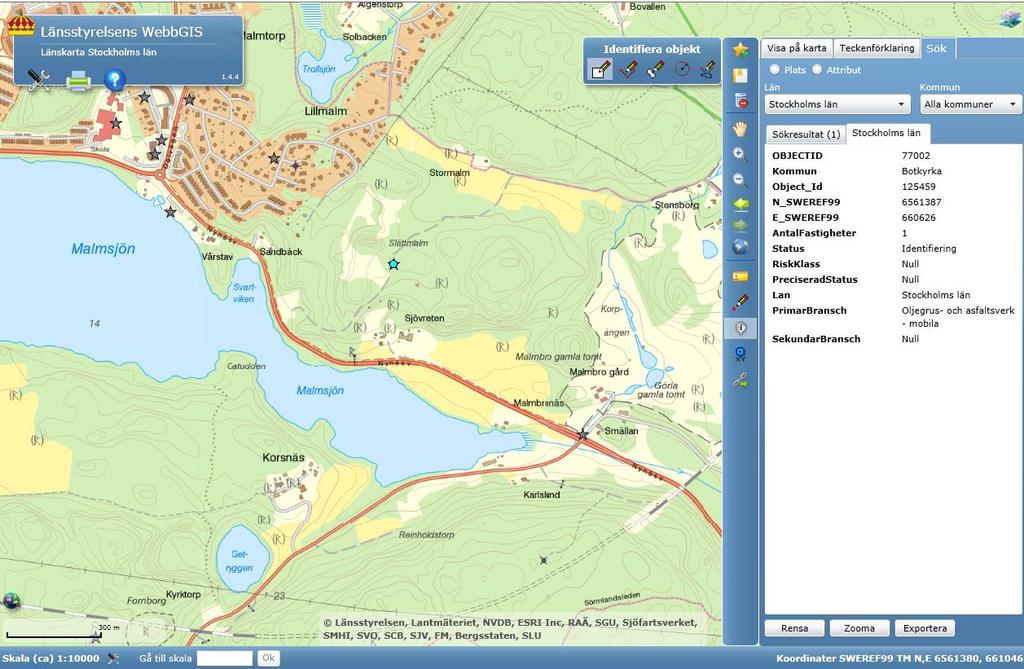This screenshot has height=669, width=1024.
Task: Select the Plats radio button
Action: pos(775,69)
